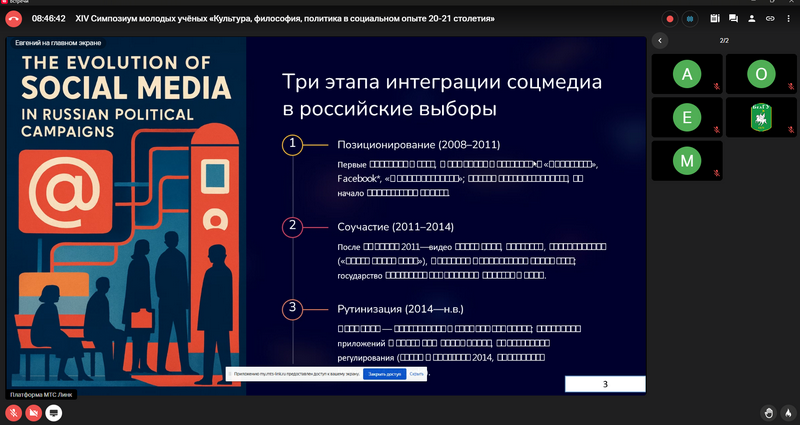Toggle screen sharing in bottom bar
800x425 pixels.
point(52,412)
